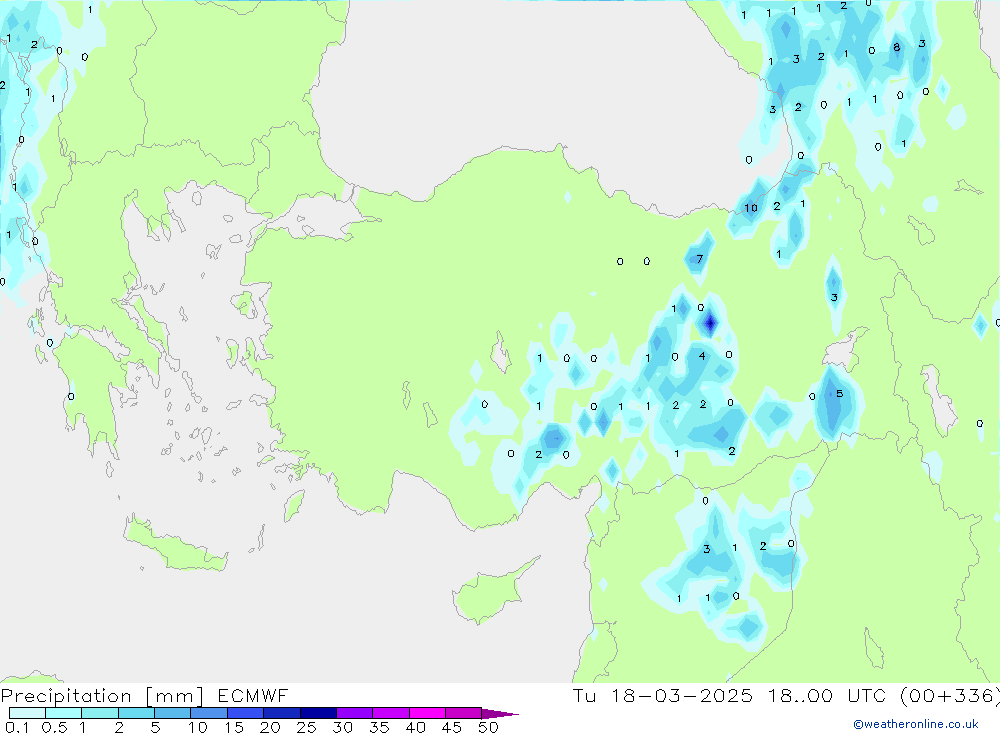Select the "4" precipitation value on the map
The width and height of the screenshot is (1000, 733).
tap(702, 356)
